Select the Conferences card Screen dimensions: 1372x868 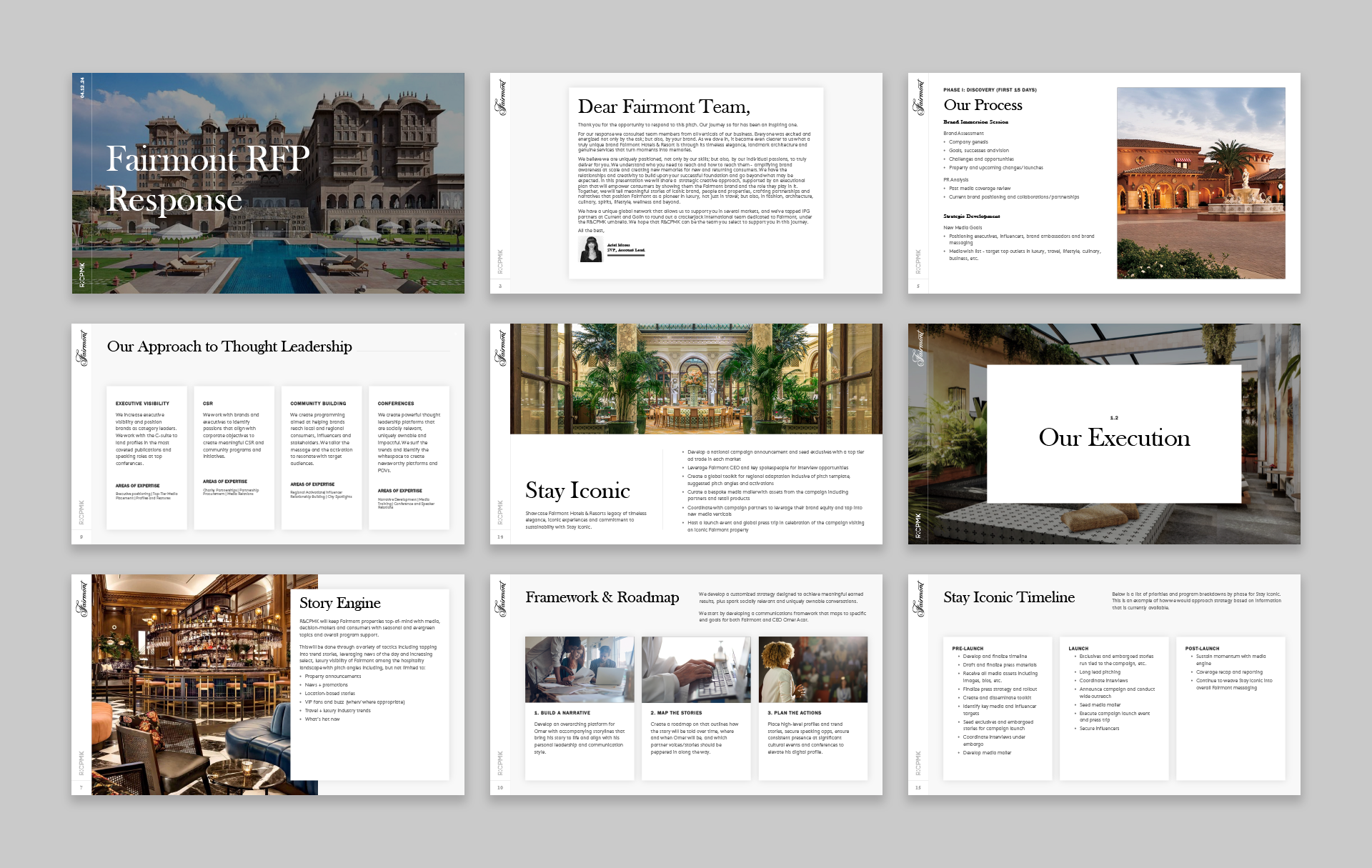[x=409, y=457]
